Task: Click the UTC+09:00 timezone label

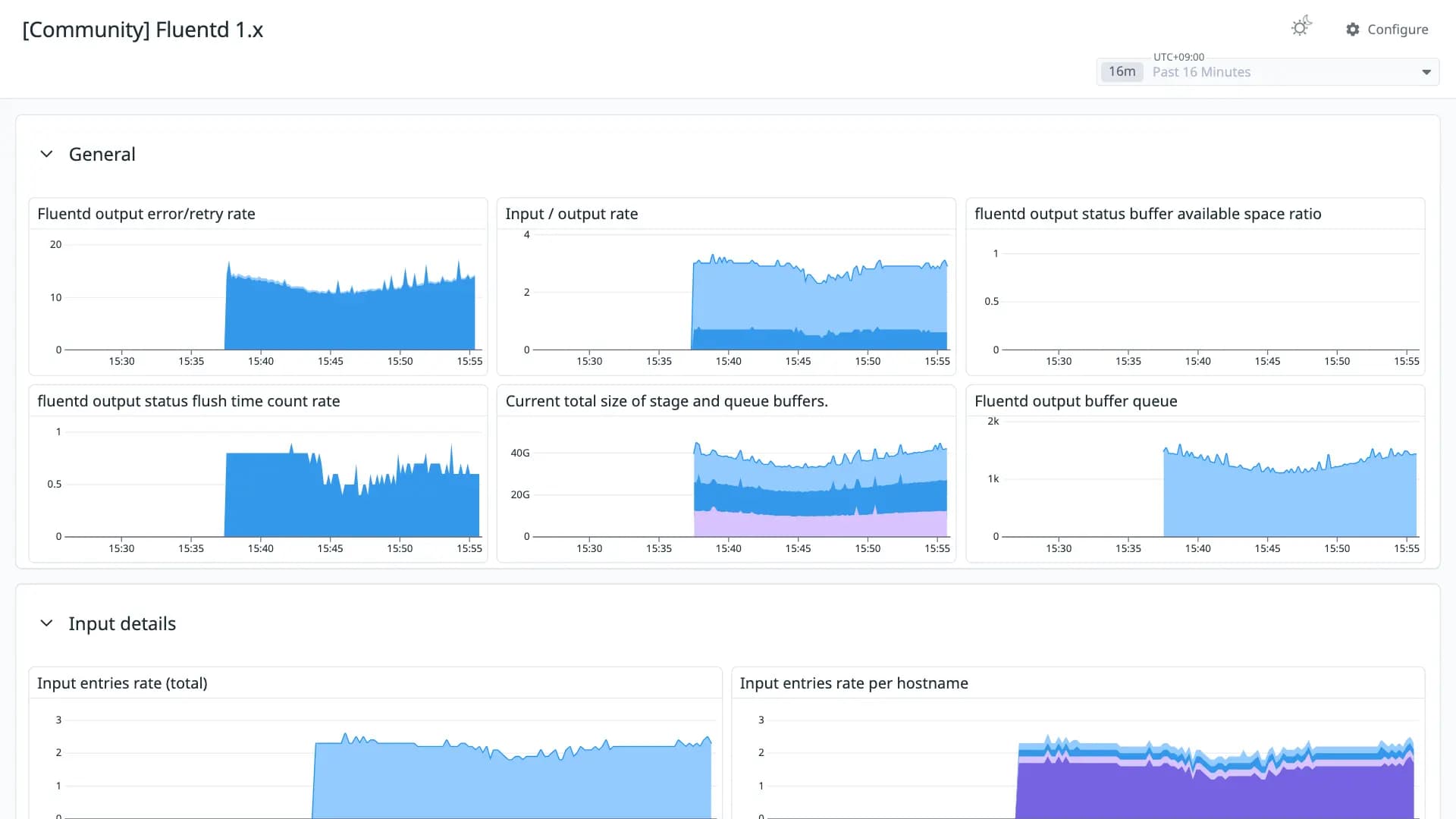Action: 1178,57
